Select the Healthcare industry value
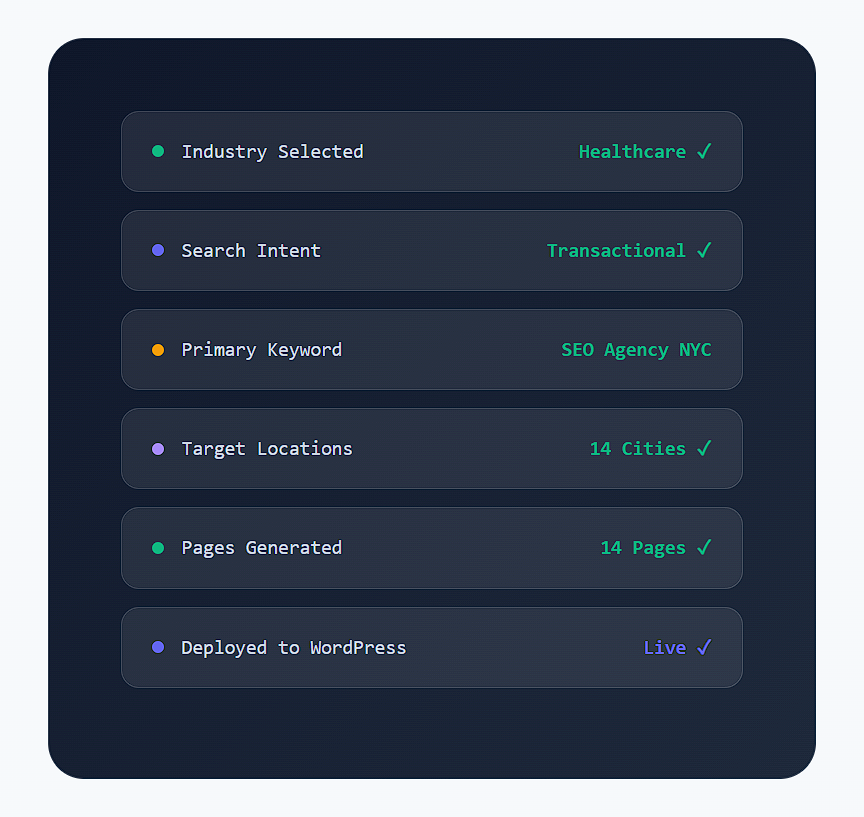This screenshot has height=817, width=864. (x=632, y=152)
